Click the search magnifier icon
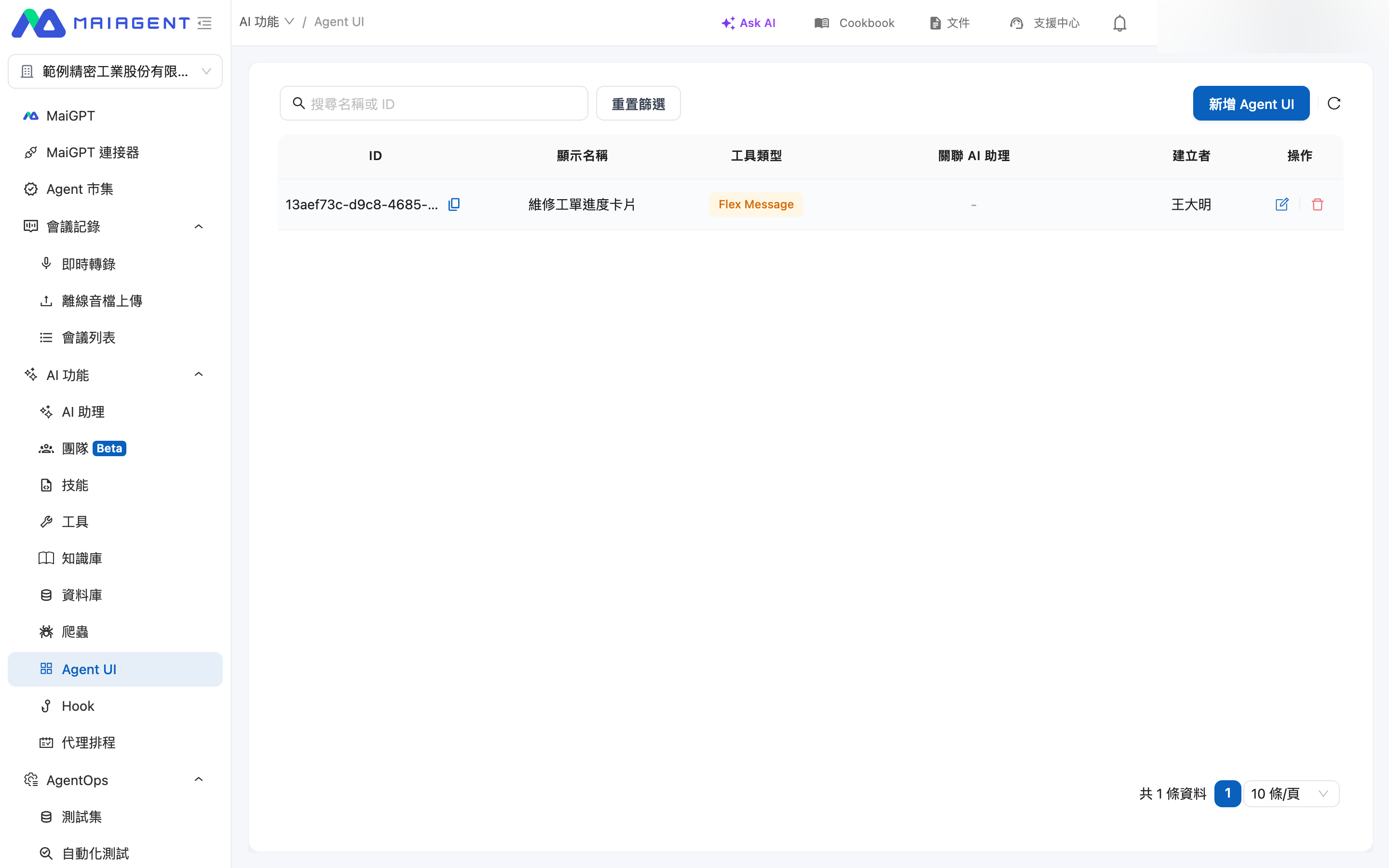This screenshot has height=868, width=1389. point(299,103)
